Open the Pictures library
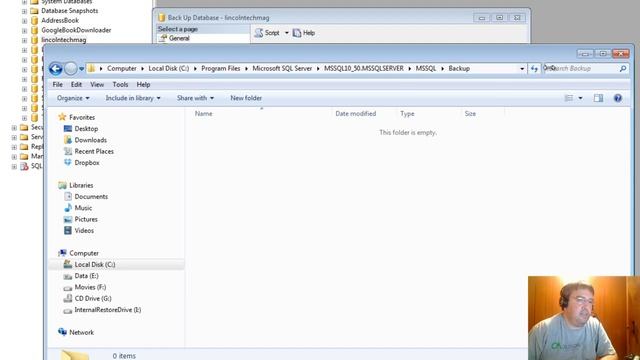The image size is (640, 360). click(86, 219)
